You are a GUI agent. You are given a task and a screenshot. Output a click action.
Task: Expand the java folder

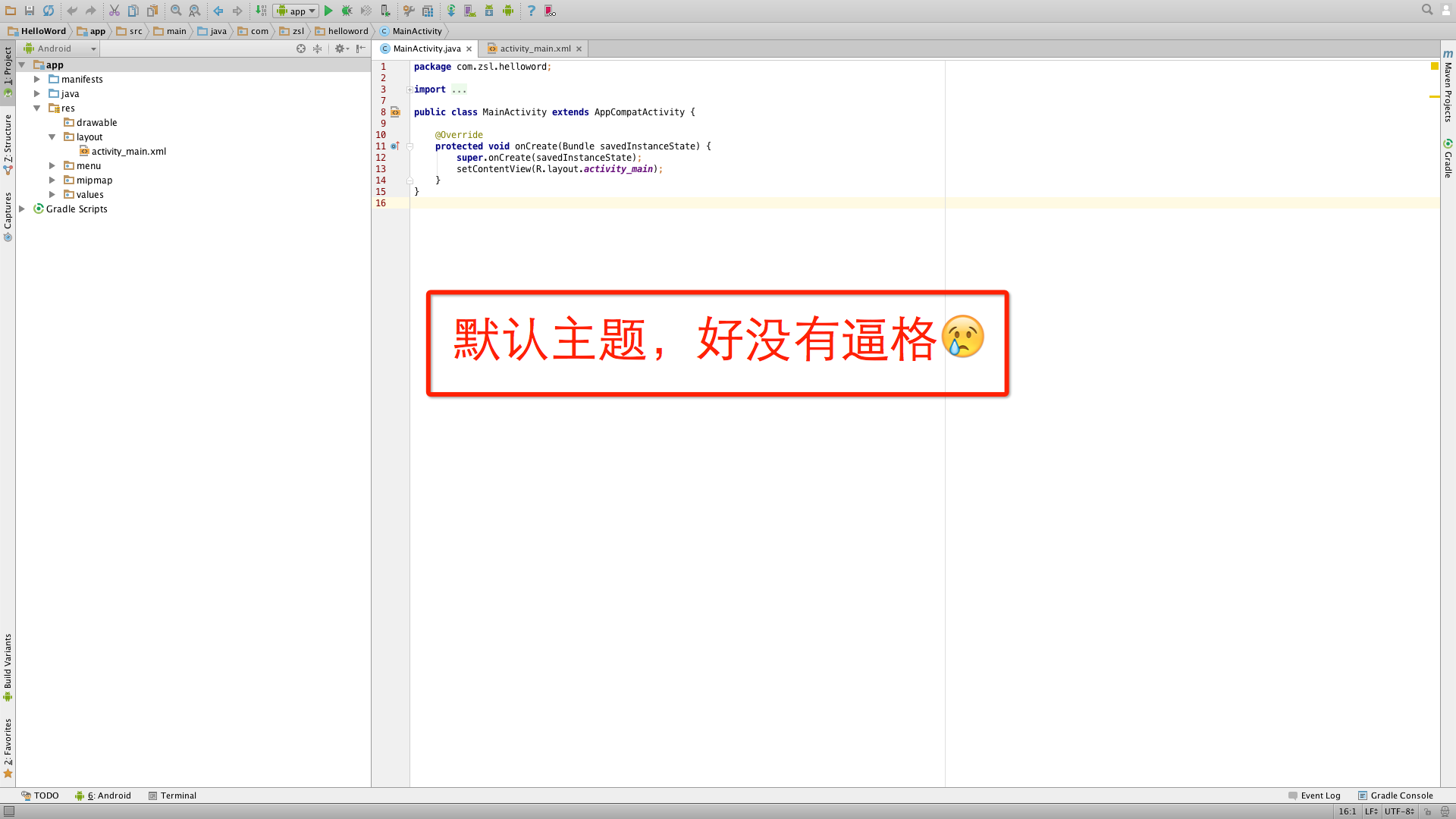[36, 93]
